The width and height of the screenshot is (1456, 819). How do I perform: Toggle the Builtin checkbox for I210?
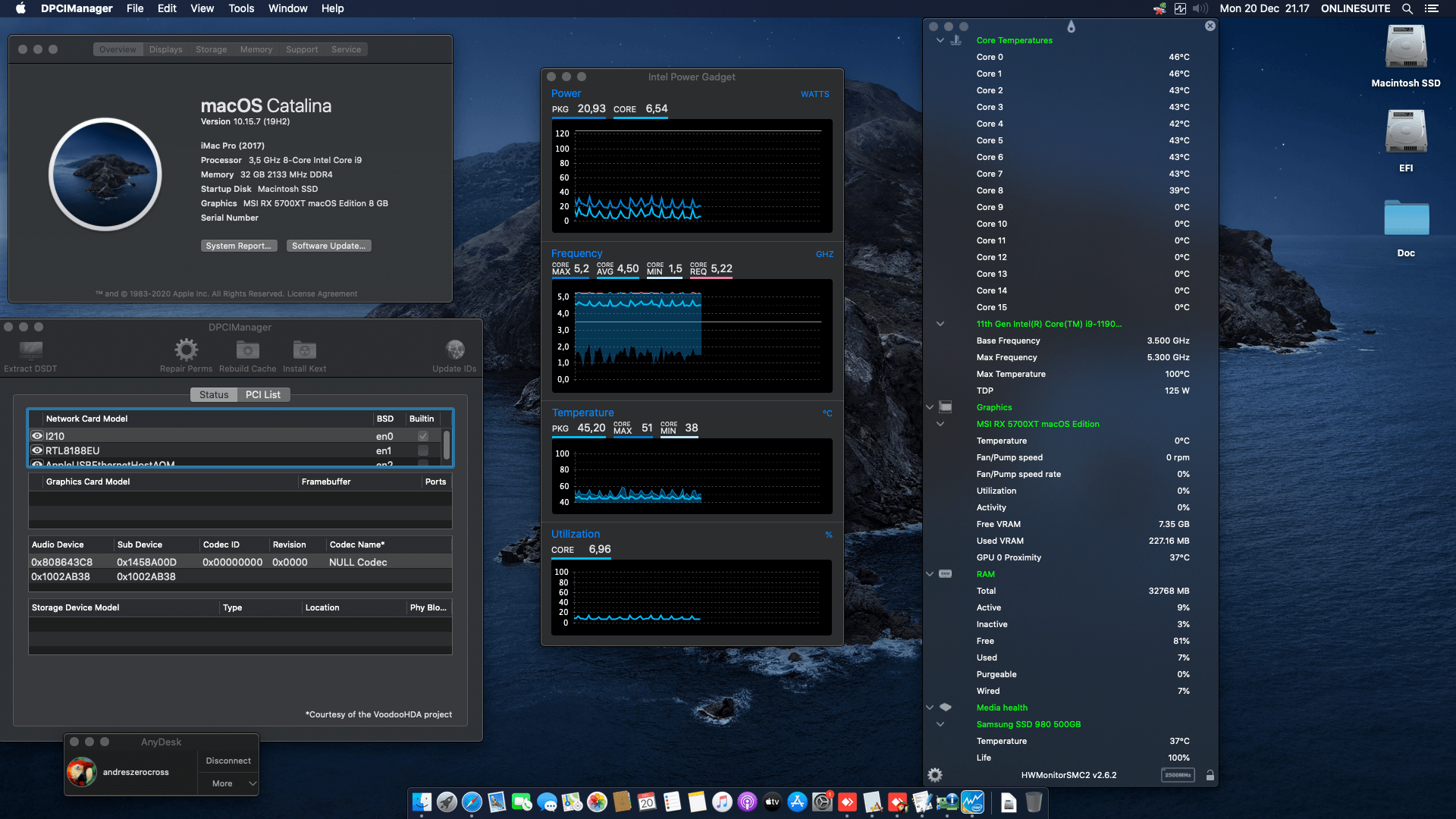pyautogui.click(x=423, y=436)
